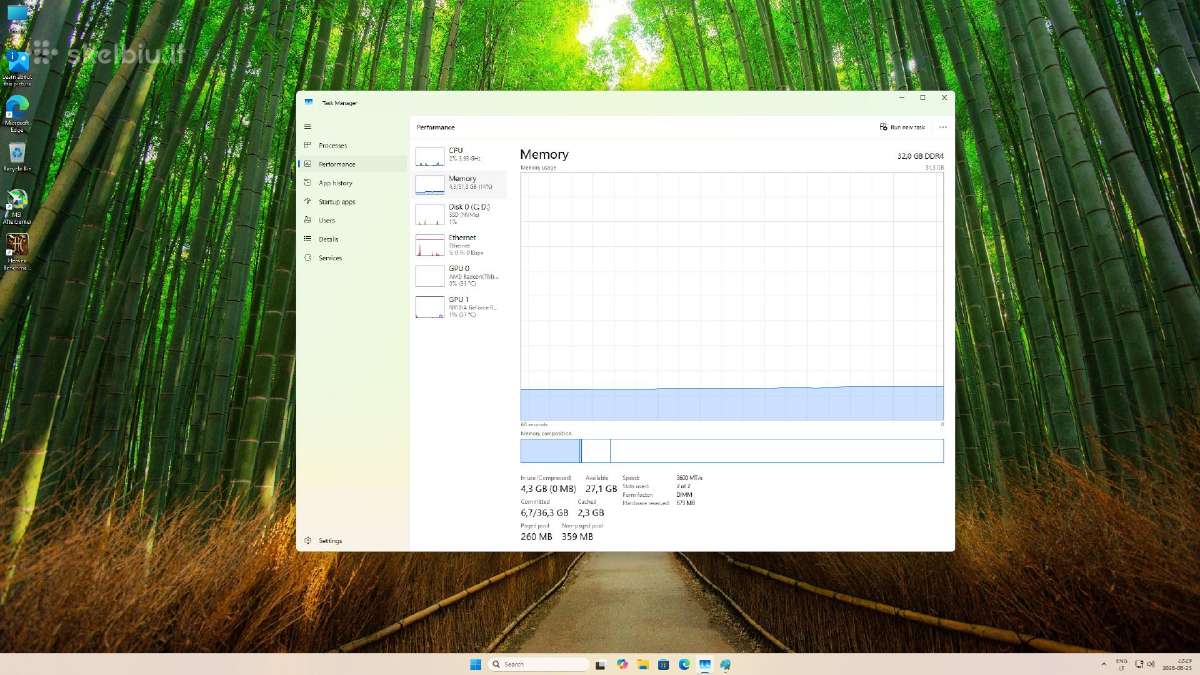Click the last pinned taskbar app icon
Screen dimensions: 1200x675
point(726,664)
